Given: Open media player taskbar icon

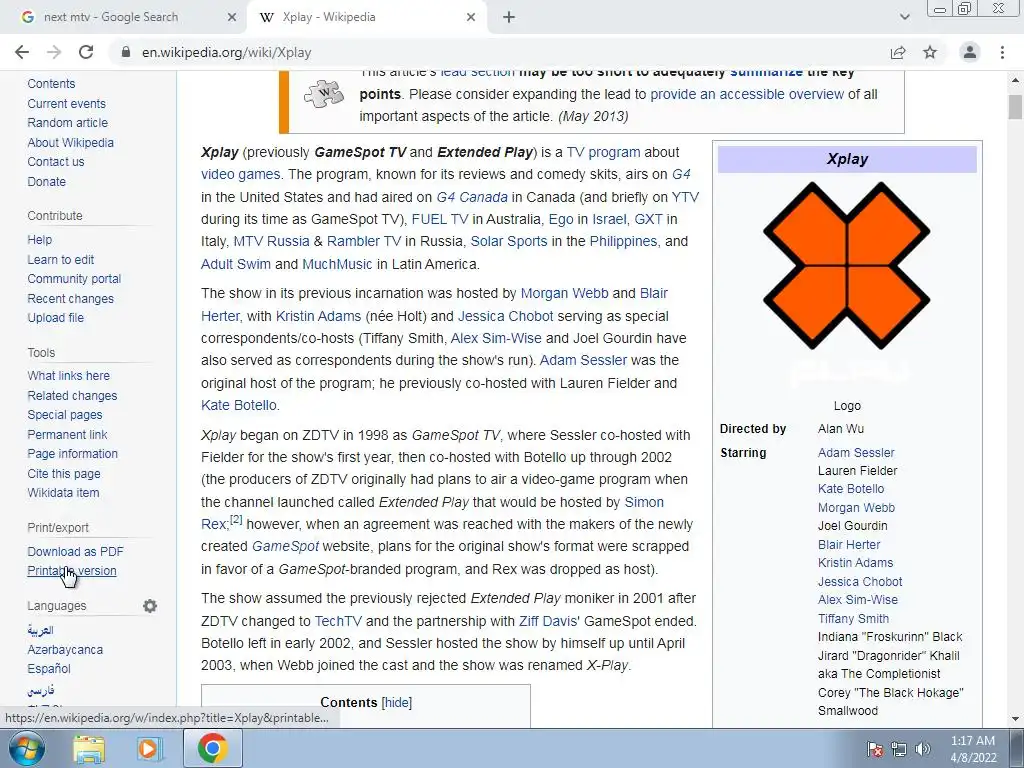Looking at the screenshot, I should (148, 749).
